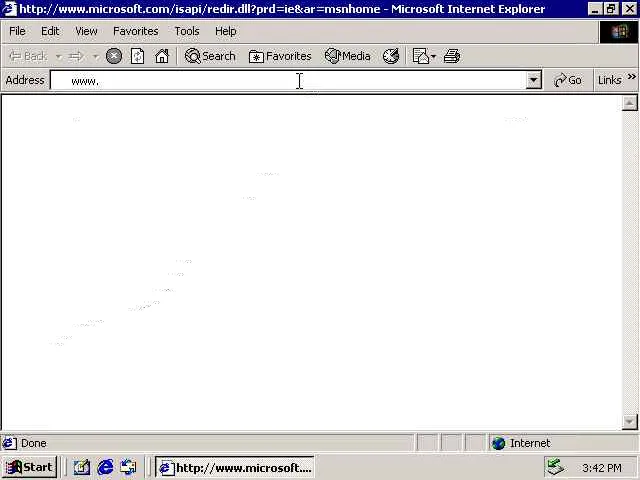Screen dimensions: 640x480
Task: Open the View menu
Action: (x=86, y=31)
